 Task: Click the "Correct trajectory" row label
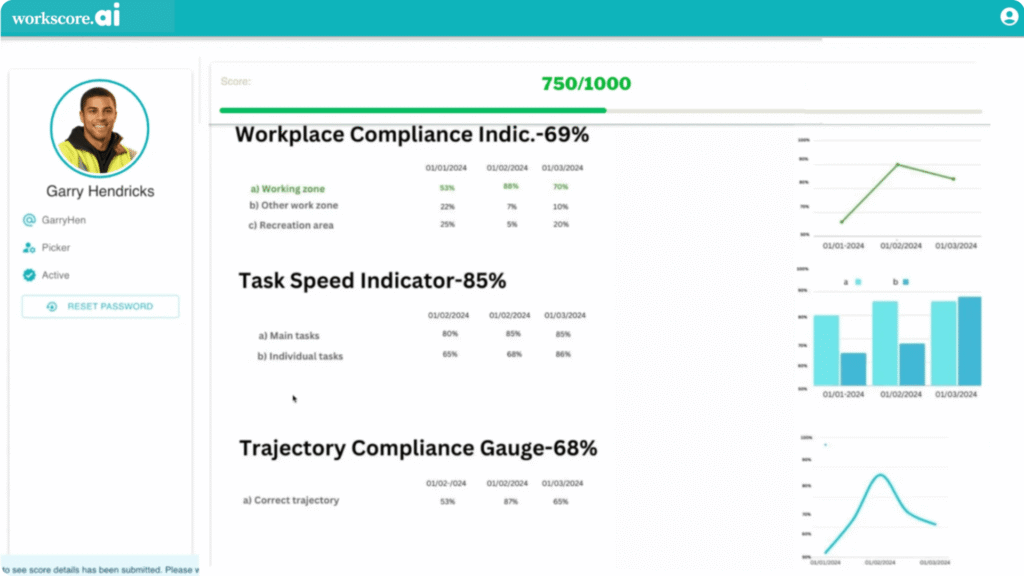(x=291, y=500)
